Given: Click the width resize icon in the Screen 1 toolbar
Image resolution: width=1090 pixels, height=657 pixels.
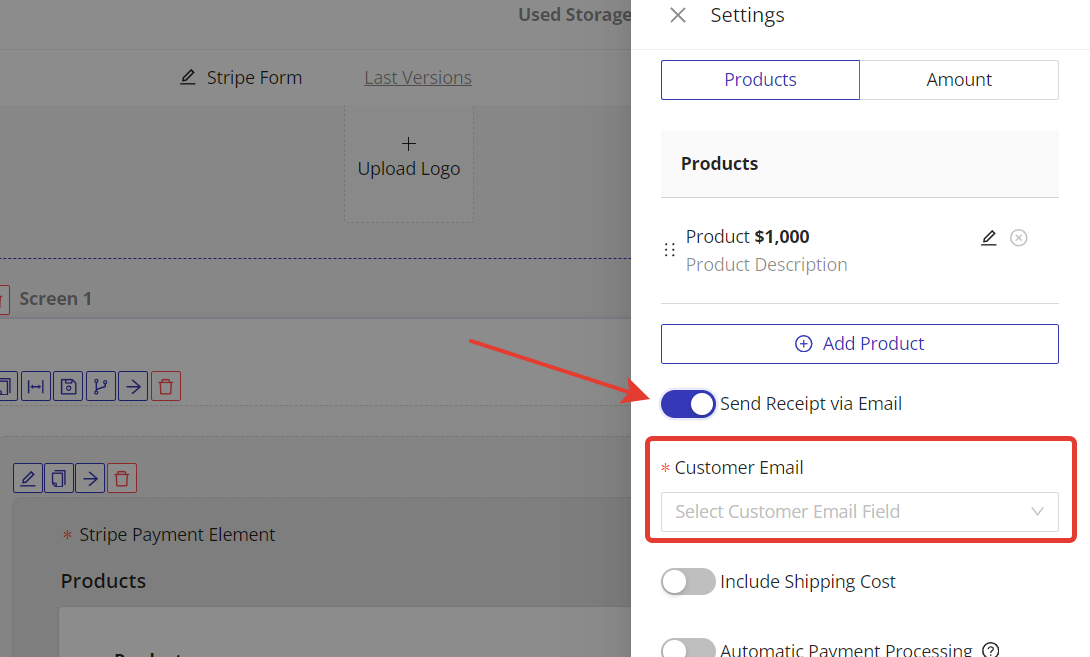Looking at the screenshot, I should point(36,386).
